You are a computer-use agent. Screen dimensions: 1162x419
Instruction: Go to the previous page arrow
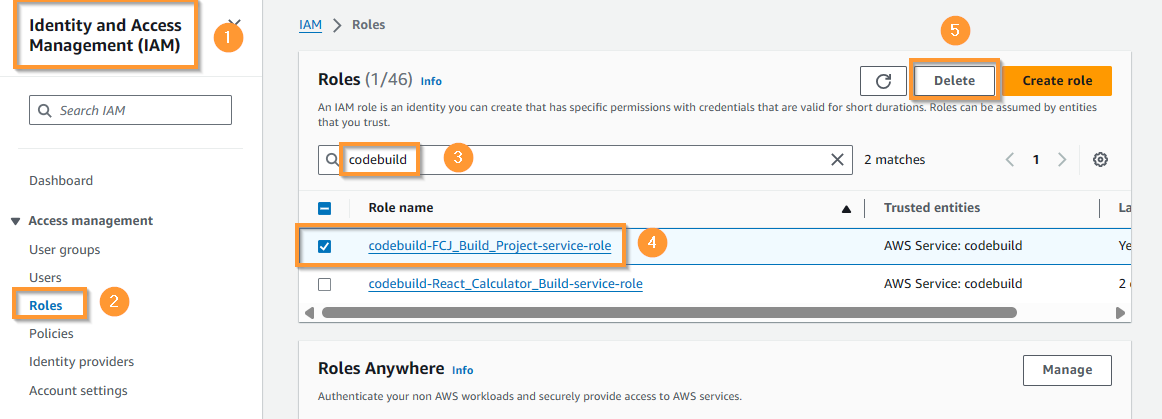tap(1010, 159)
